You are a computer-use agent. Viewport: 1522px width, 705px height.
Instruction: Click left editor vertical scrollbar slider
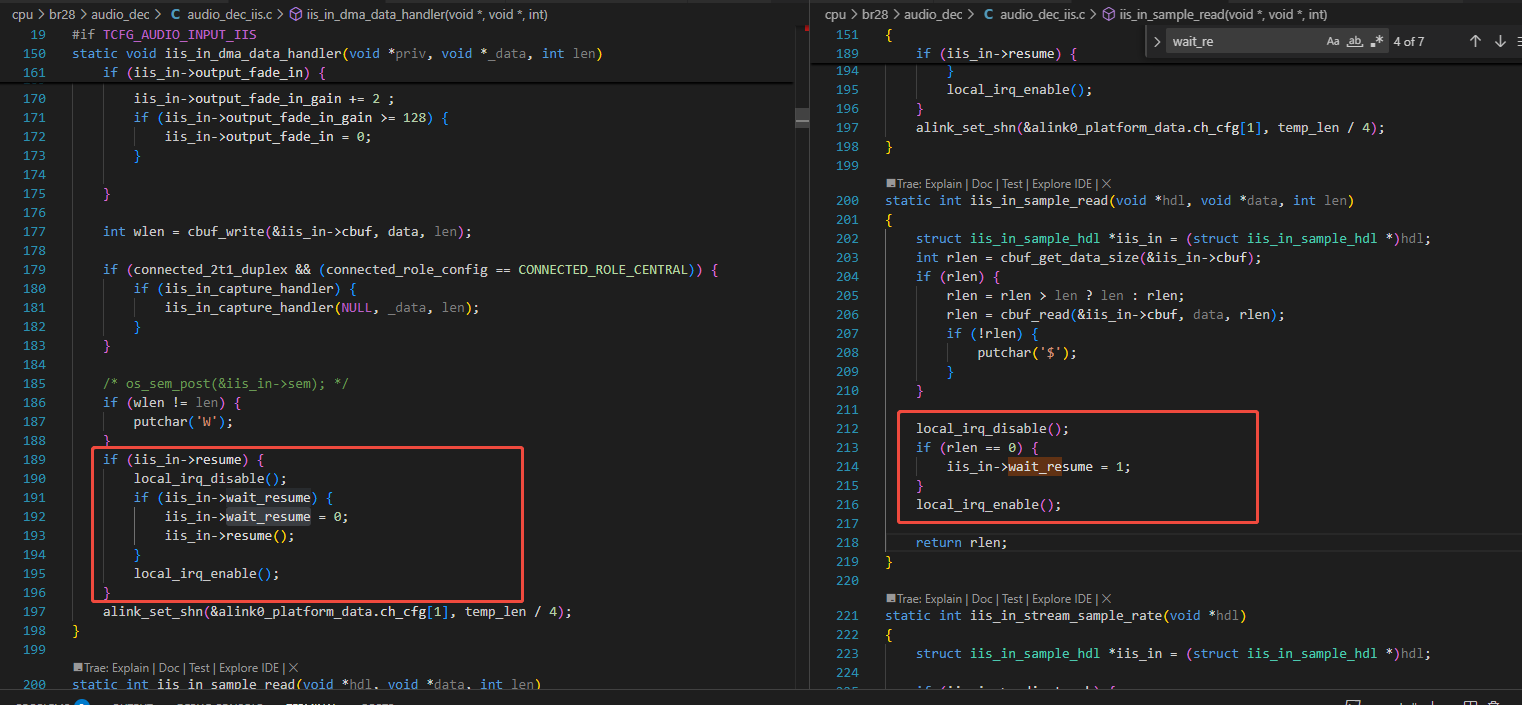802,118
